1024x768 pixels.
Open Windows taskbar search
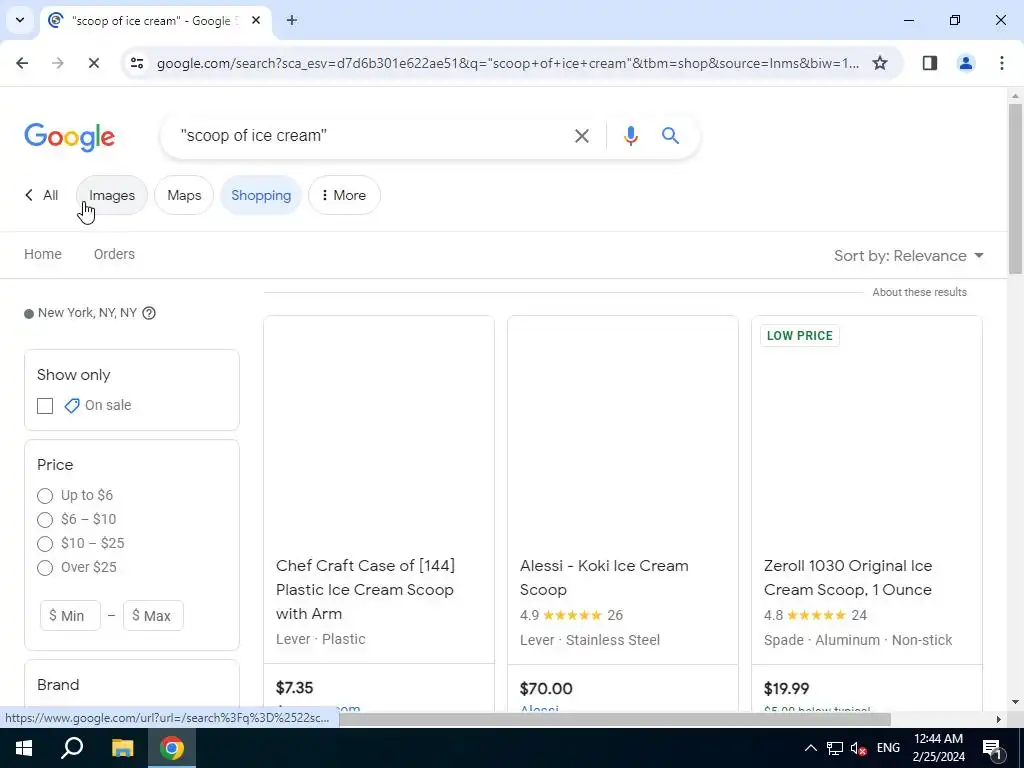72,748
